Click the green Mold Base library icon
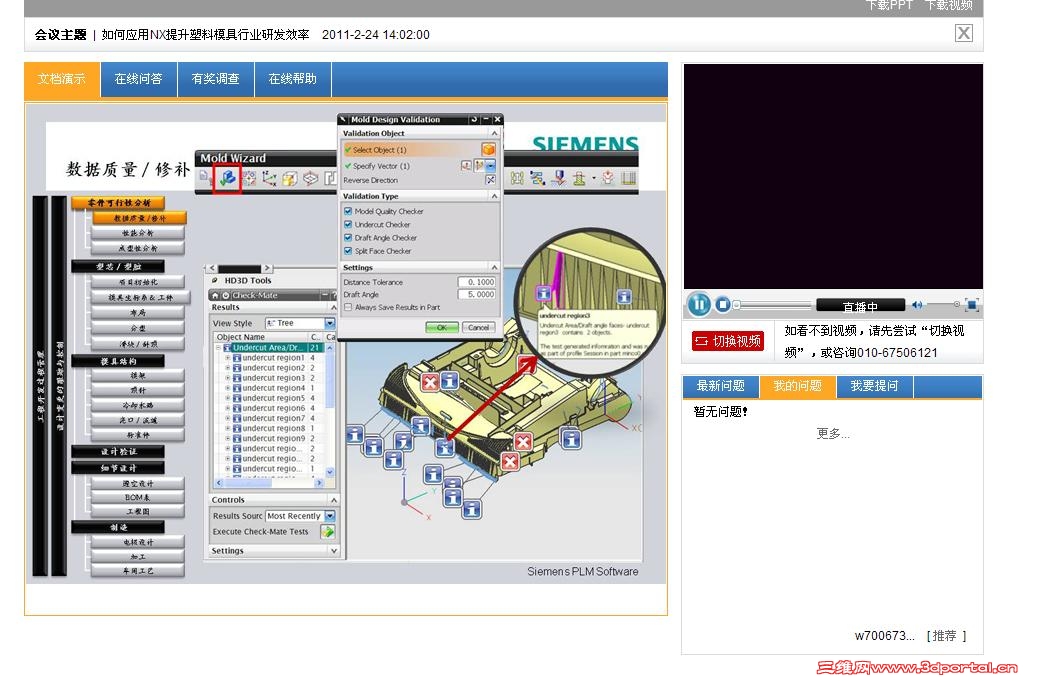The height and width of the screenshot is (681, 1037). [517, 178]
